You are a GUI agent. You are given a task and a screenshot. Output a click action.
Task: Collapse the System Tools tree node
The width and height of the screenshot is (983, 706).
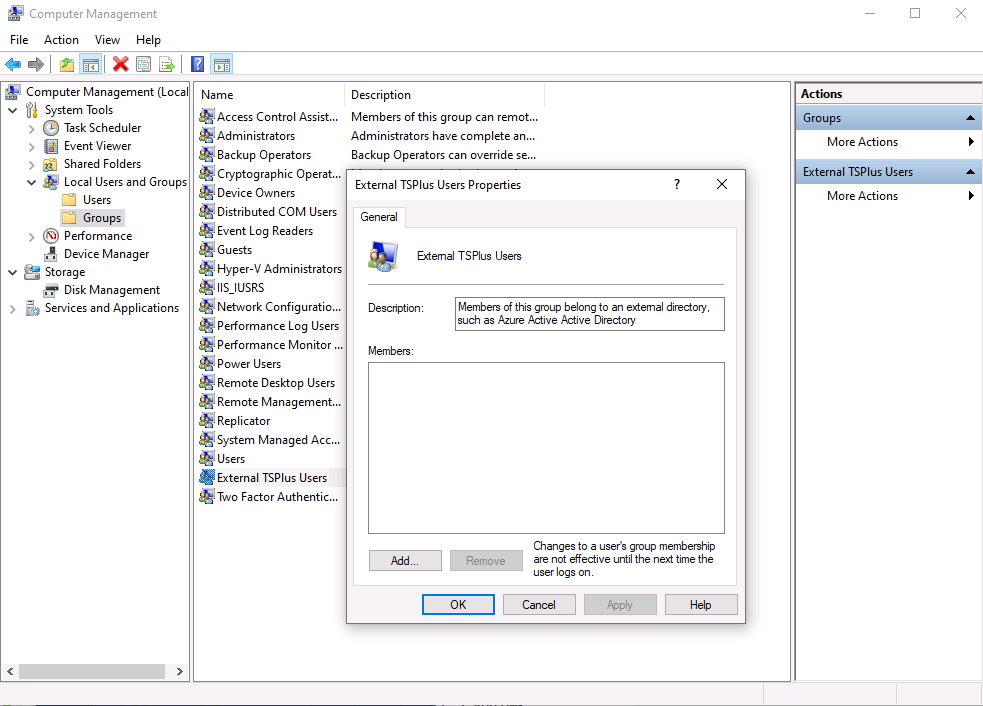(x=14, y=110)
